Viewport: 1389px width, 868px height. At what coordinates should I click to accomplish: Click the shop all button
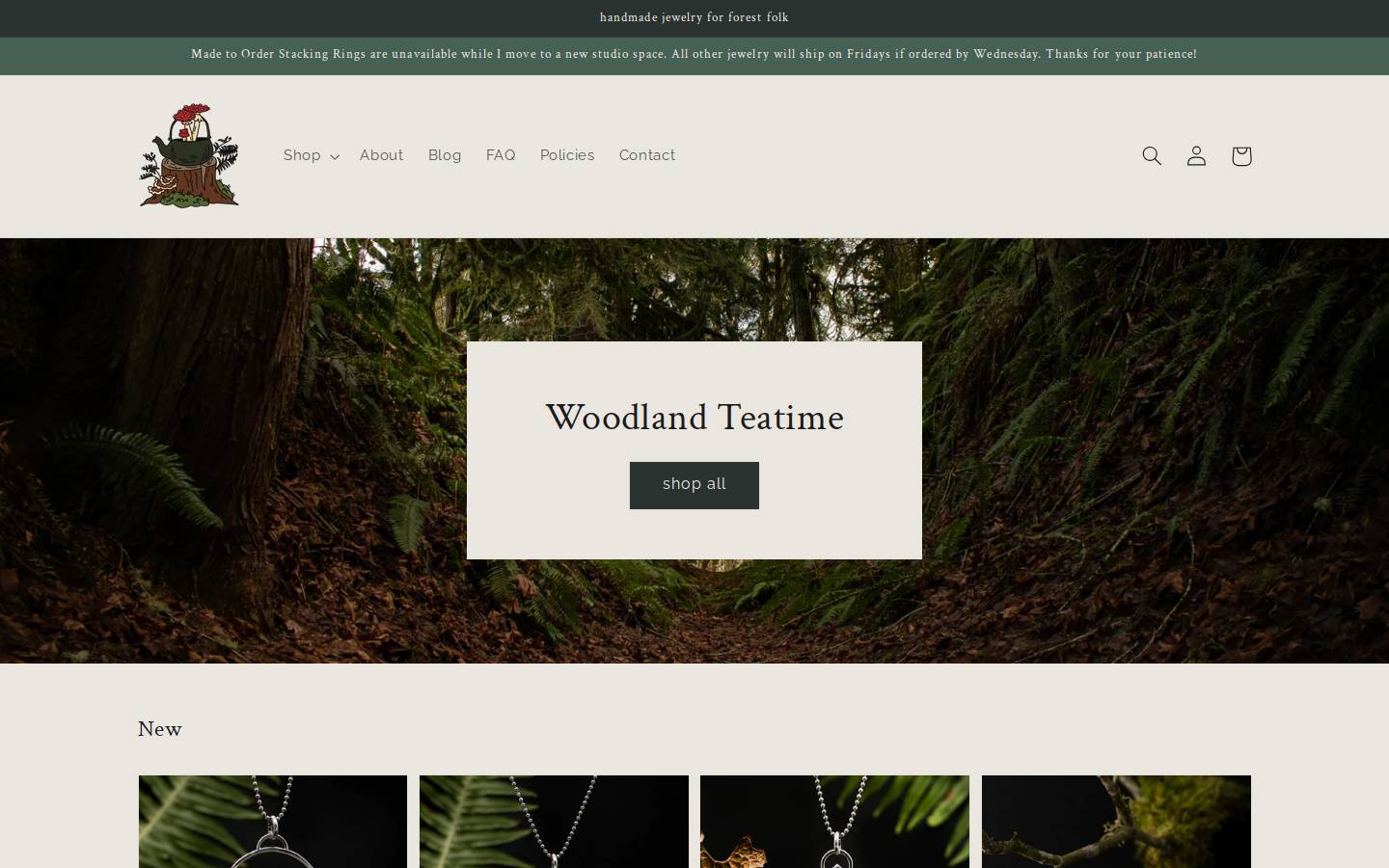[x=694, y=485]
